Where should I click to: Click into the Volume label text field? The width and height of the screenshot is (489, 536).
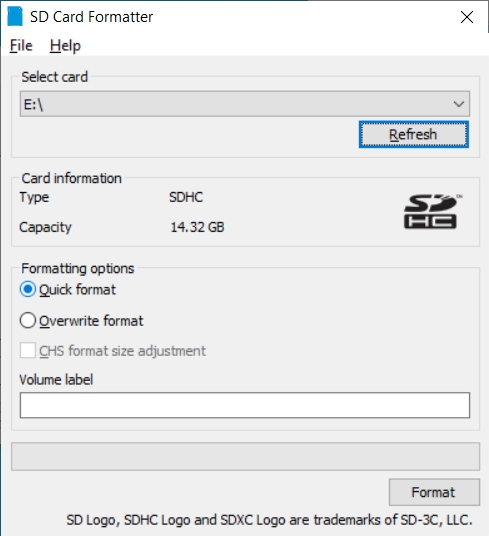(245, 405)
